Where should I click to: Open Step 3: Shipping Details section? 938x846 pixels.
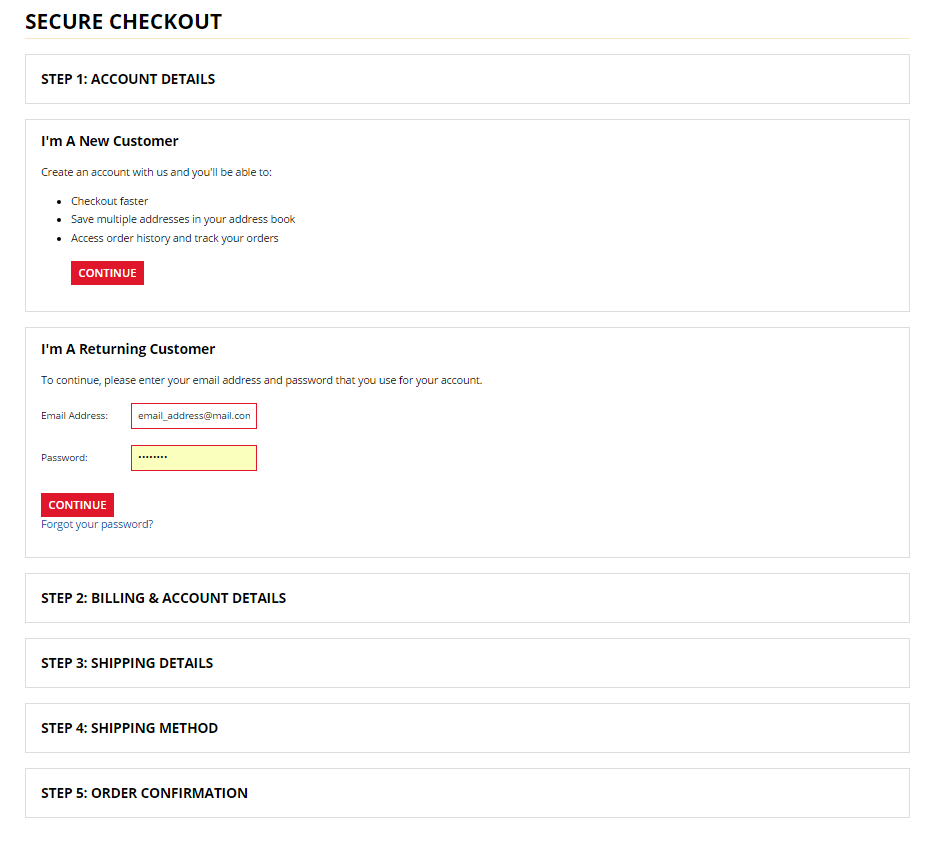point(127,663)
